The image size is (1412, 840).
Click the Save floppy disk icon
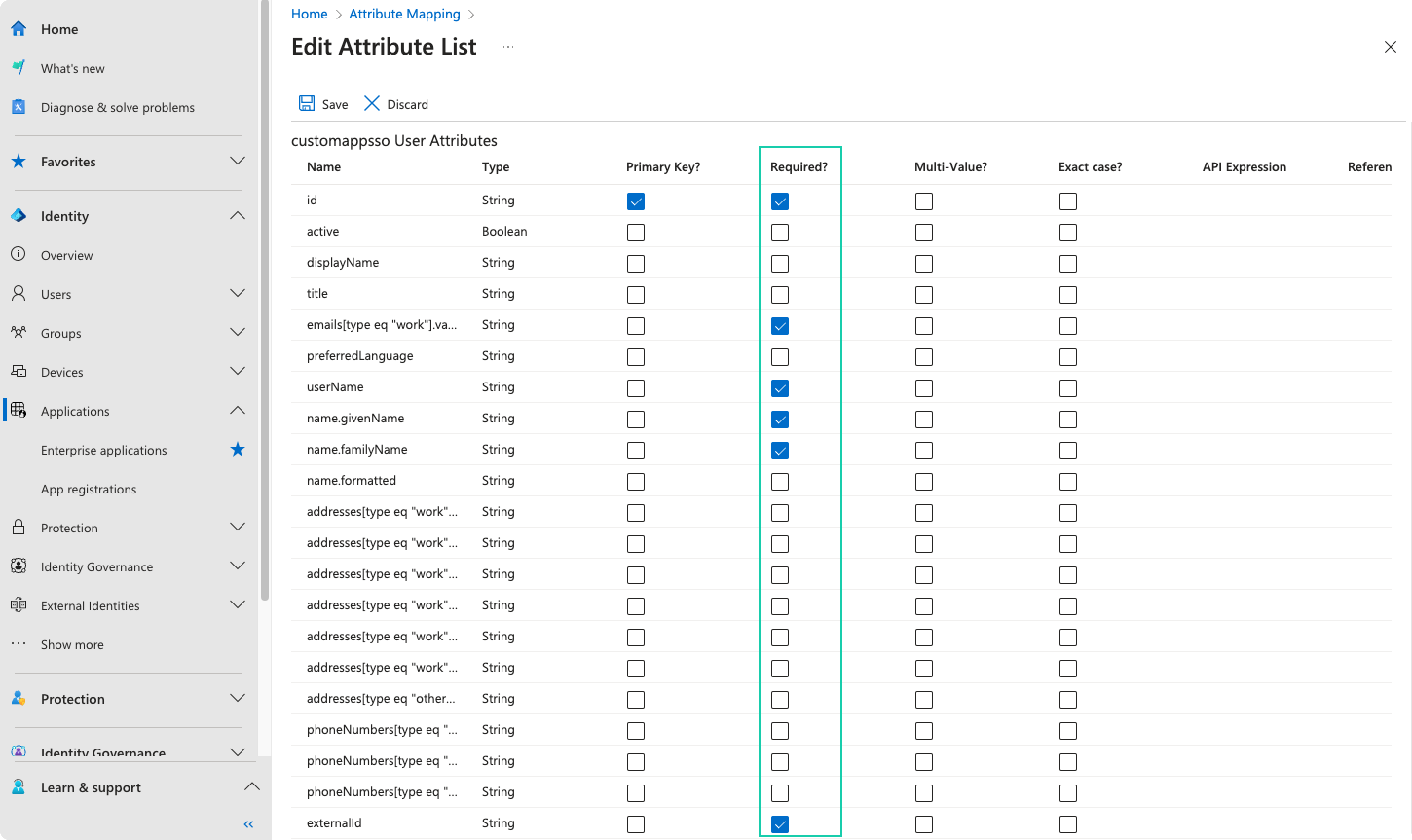pyautogui.click(x=306, y=104)
